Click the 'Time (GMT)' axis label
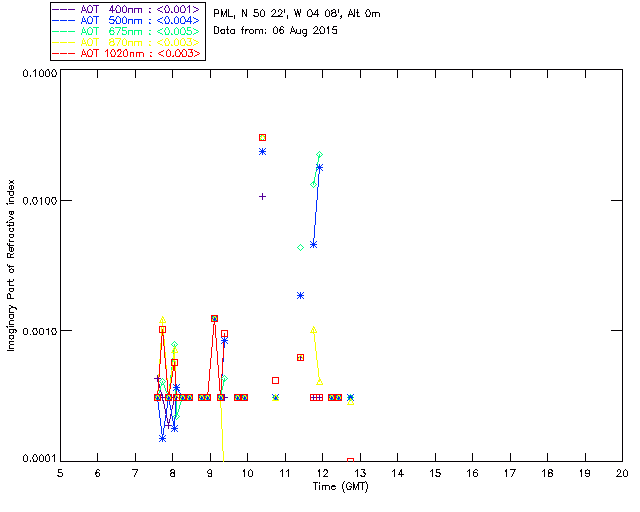The width and height of the screenshot is (640, 512). click(341, 487)
